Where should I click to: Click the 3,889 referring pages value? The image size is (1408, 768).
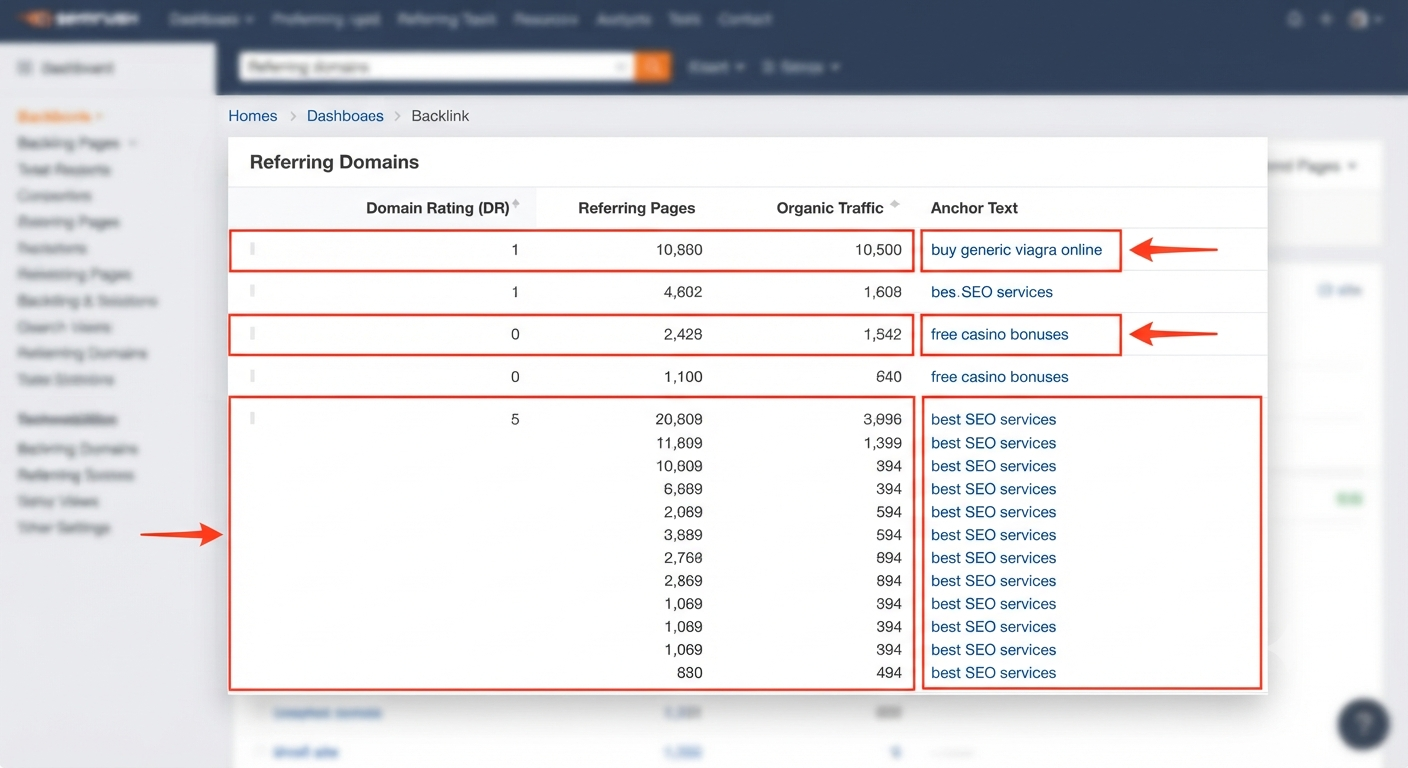(x=683, y=535)
